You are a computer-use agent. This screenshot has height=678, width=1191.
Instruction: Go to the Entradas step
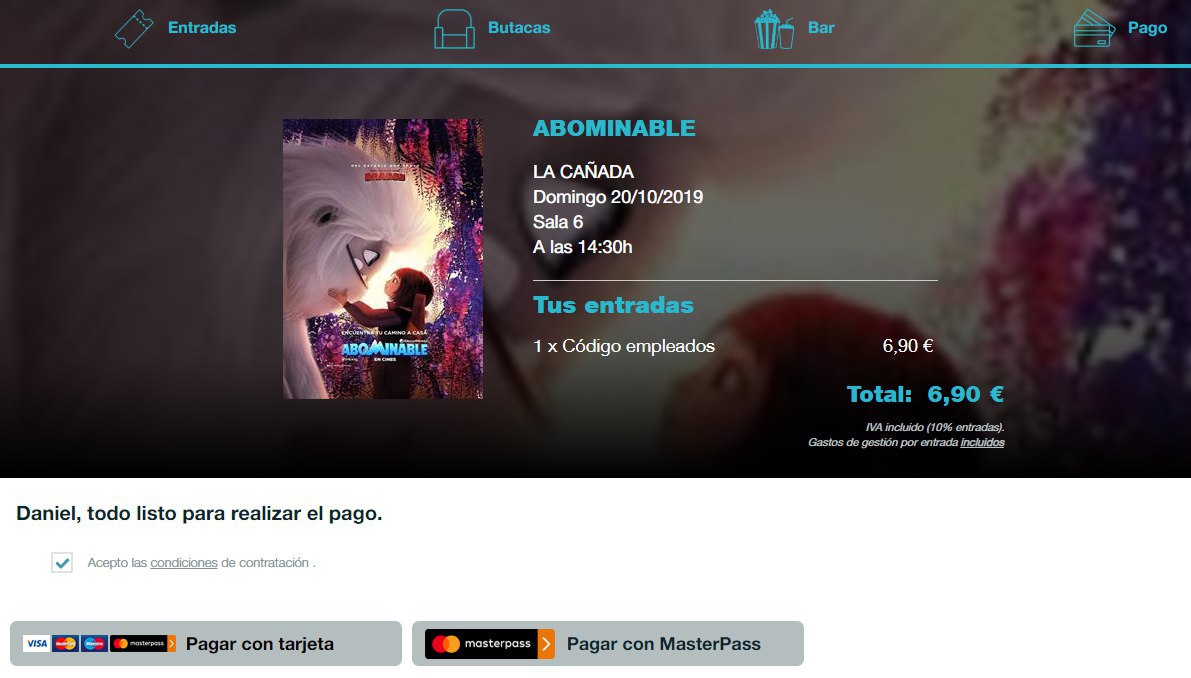click(x=202, y=28)
